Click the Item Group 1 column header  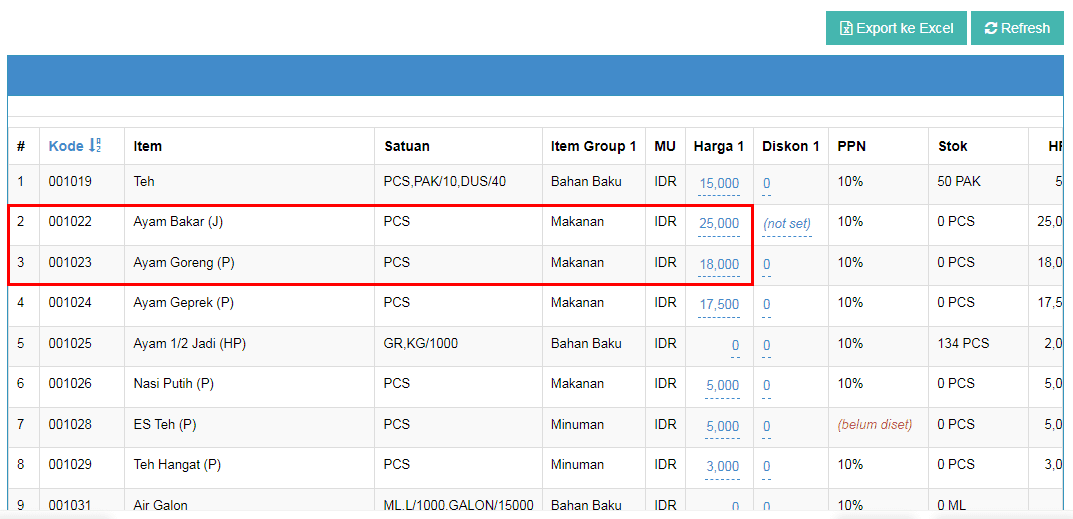(x=593, y=146)
